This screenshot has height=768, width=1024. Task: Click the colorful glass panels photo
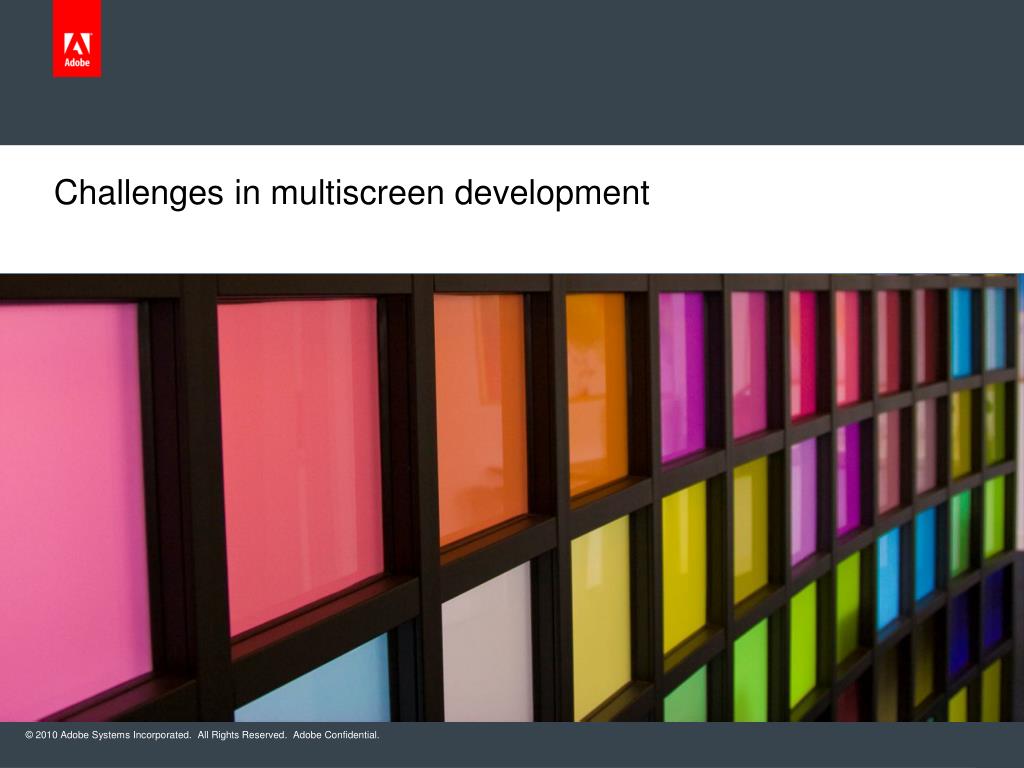point(512,498)
